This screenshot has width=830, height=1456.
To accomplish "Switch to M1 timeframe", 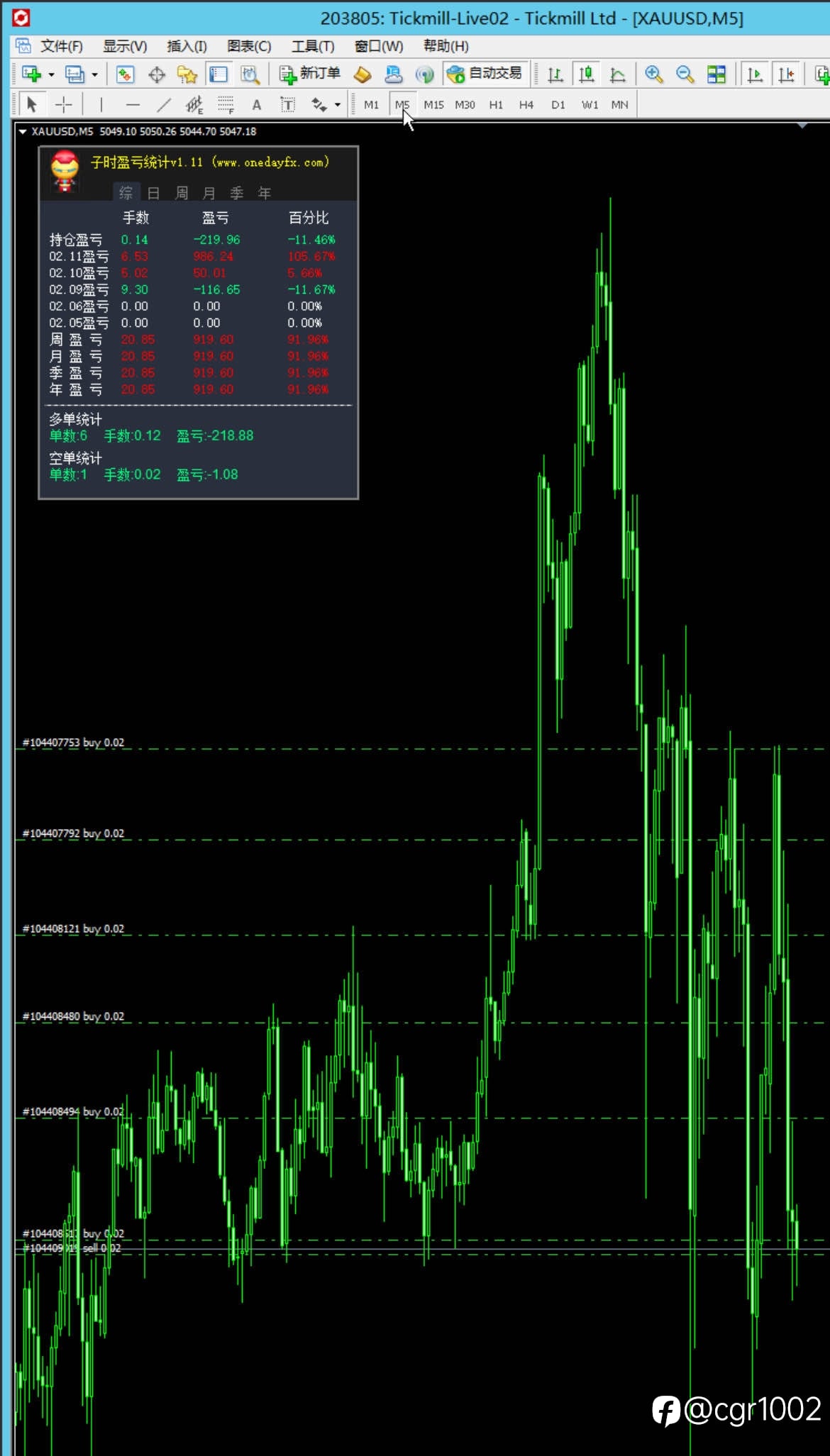I will (x=371, y=105).
